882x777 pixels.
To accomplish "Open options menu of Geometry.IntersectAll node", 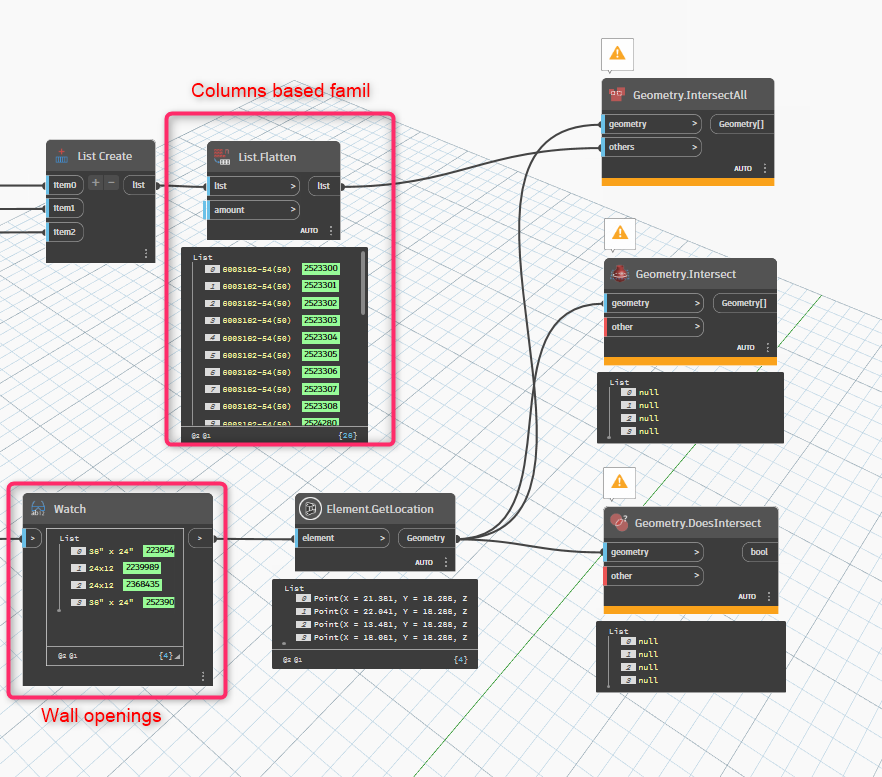I will coord(764,168).
